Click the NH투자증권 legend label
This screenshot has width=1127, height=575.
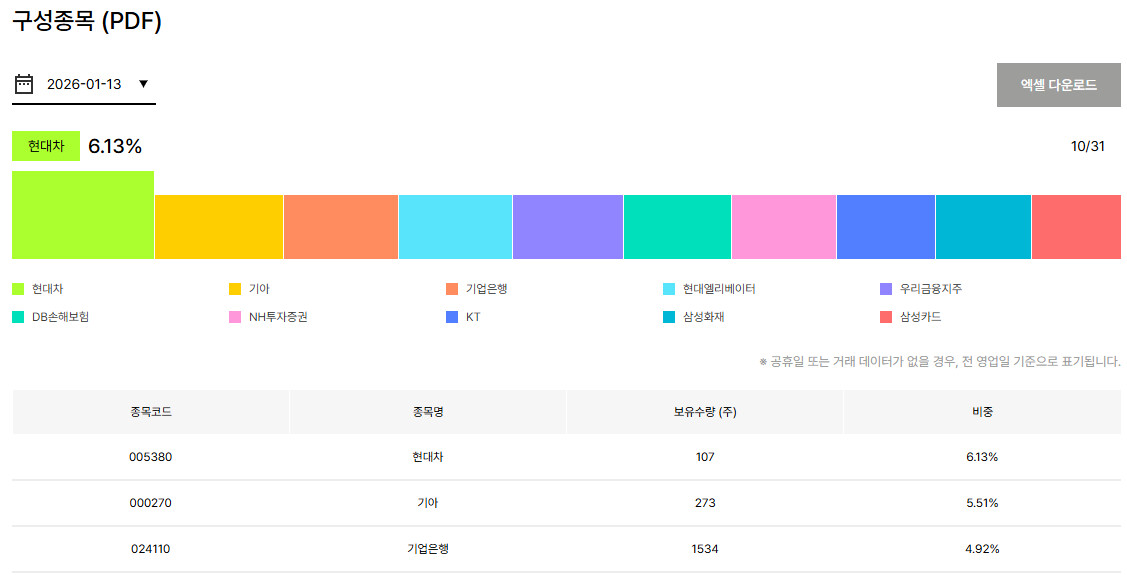click(278, 317)
